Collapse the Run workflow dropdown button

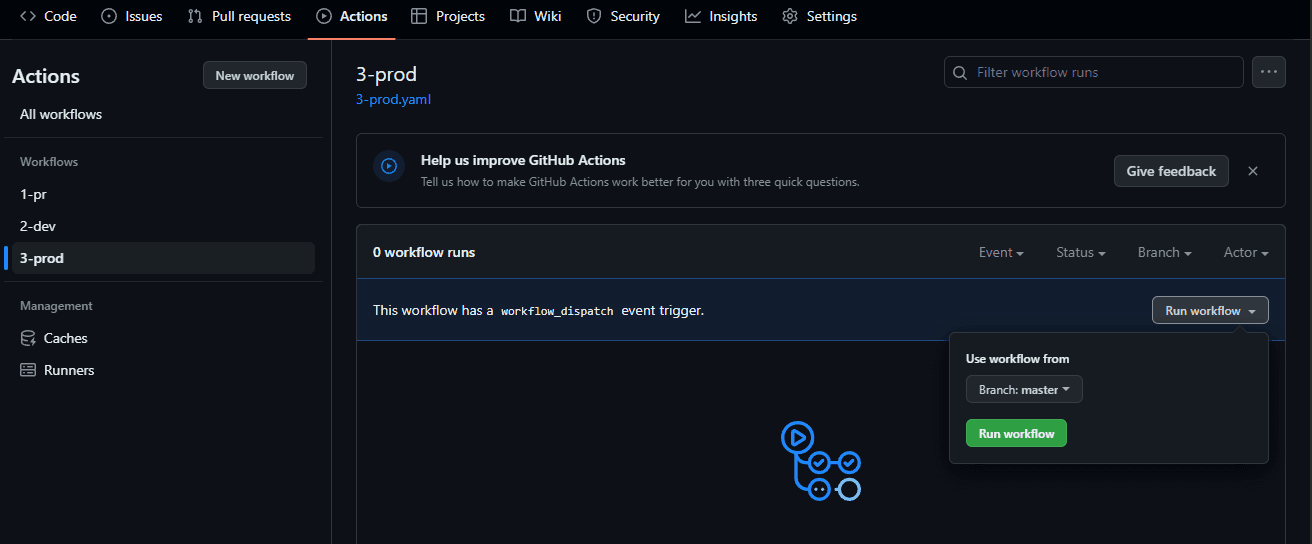(x=1210, y=310)
